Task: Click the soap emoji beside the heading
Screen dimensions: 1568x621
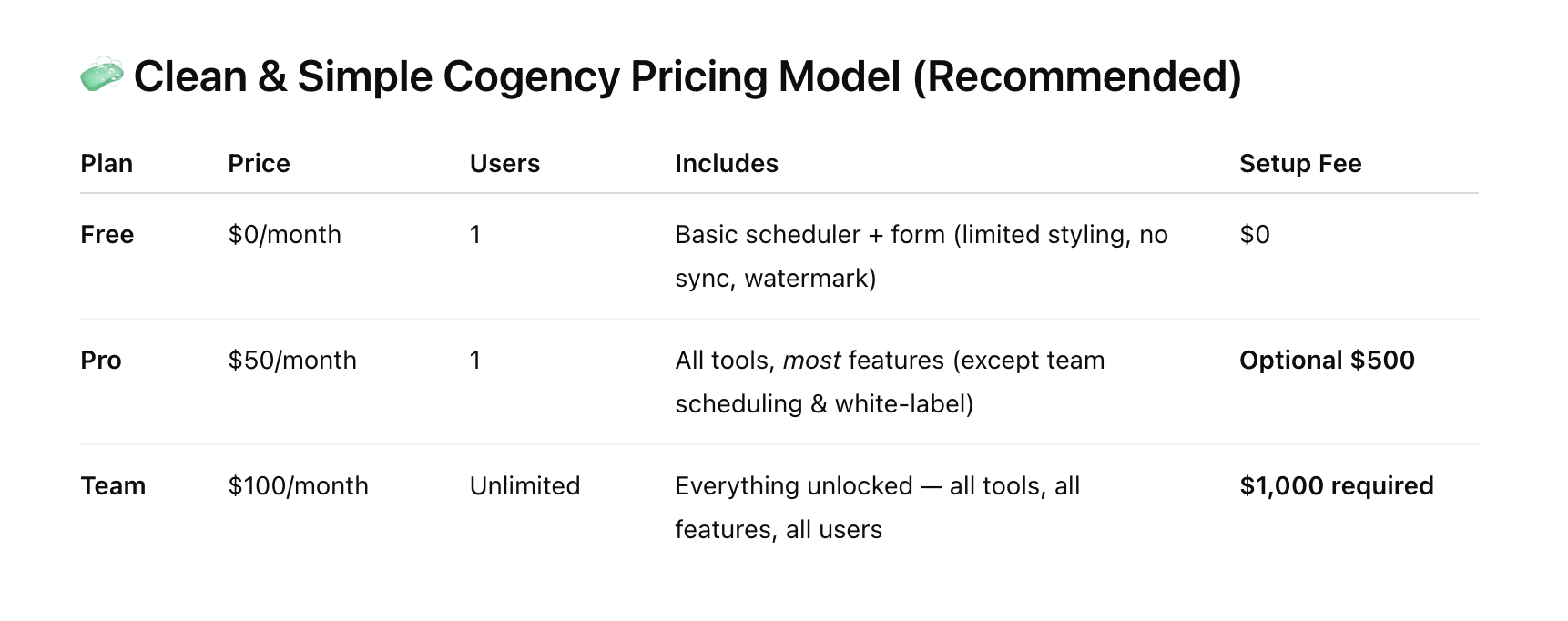Action: (x=101, y=76)
